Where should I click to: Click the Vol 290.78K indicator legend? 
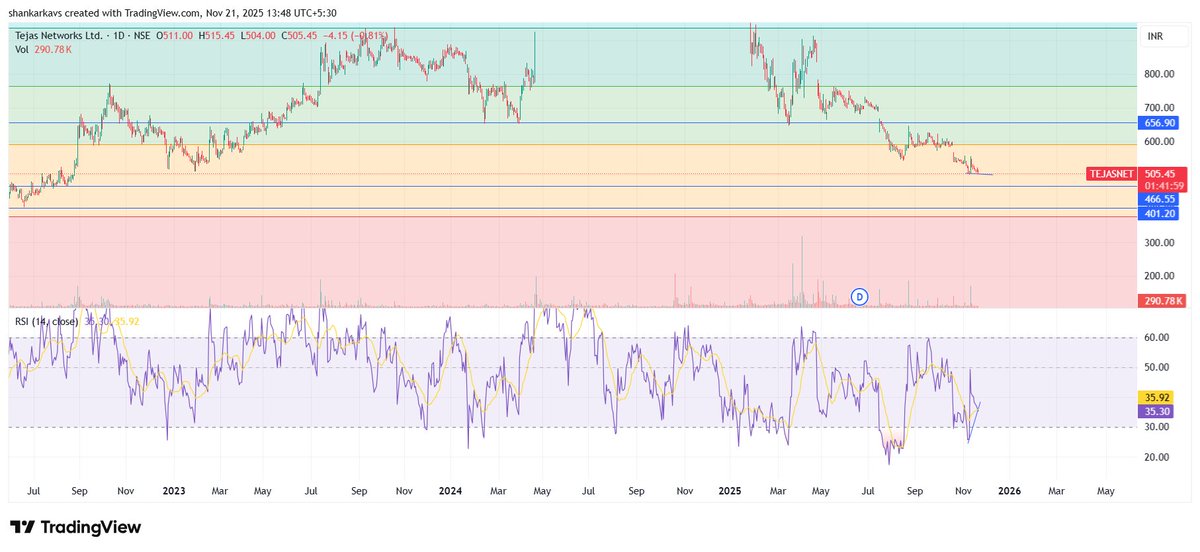(x=43, y=49)
